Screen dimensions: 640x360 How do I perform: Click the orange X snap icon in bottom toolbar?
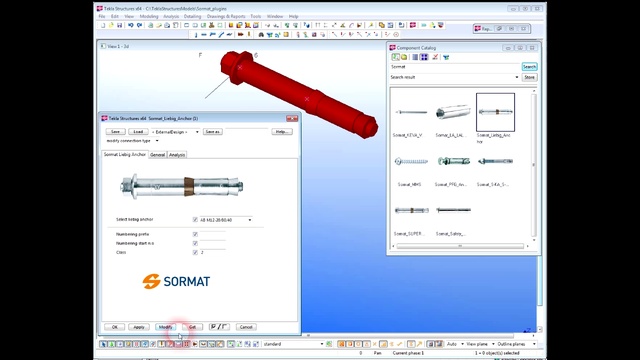[x=375, y=344]
